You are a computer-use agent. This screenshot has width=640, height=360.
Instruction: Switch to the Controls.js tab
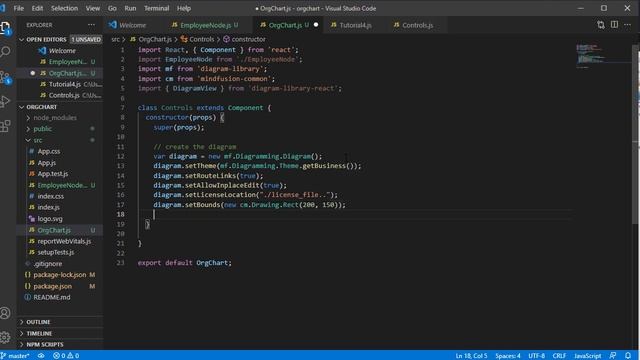(417, 25)
